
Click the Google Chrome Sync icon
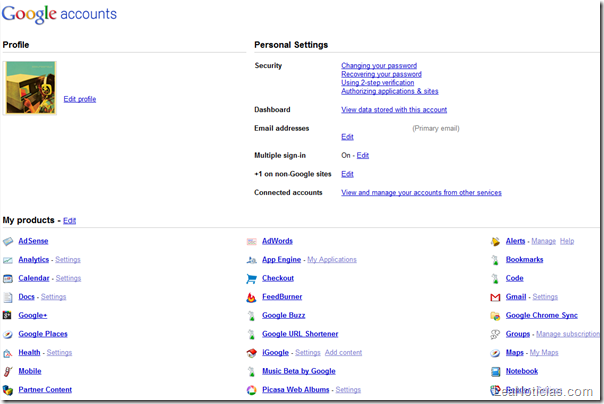(x=495, y=316)
